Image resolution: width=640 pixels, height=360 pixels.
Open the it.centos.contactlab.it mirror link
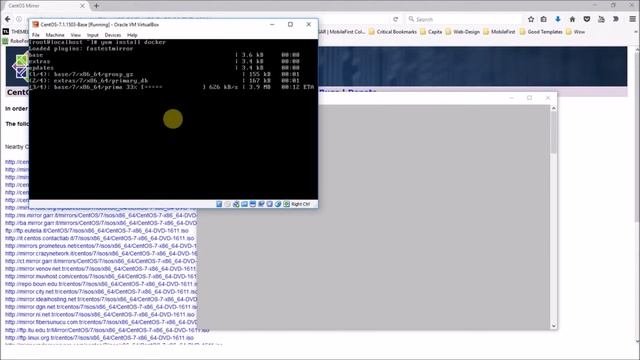tap(100, 238)
